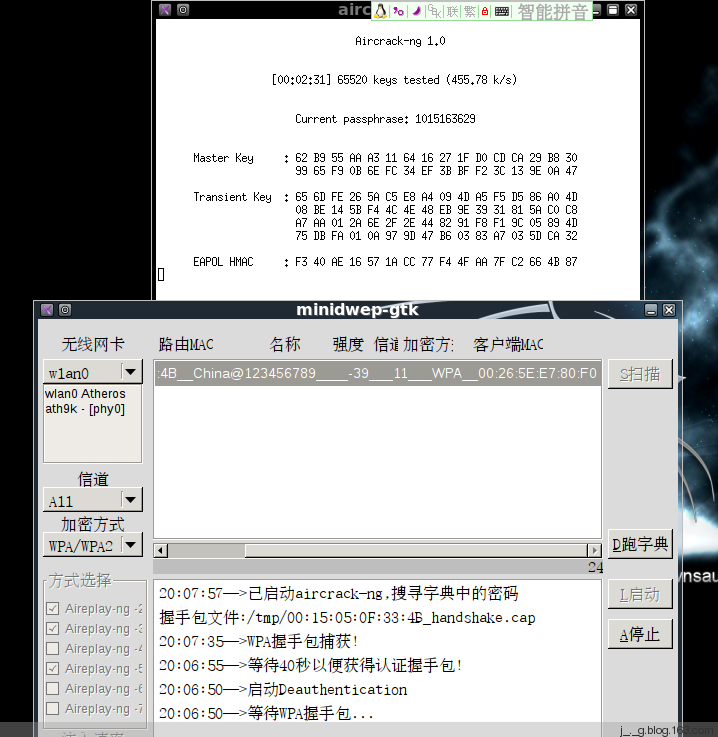718x737 pixels.
Task: Click the sticky pin icon in the minidwep-gtk title bar
Action: [65, 310]
